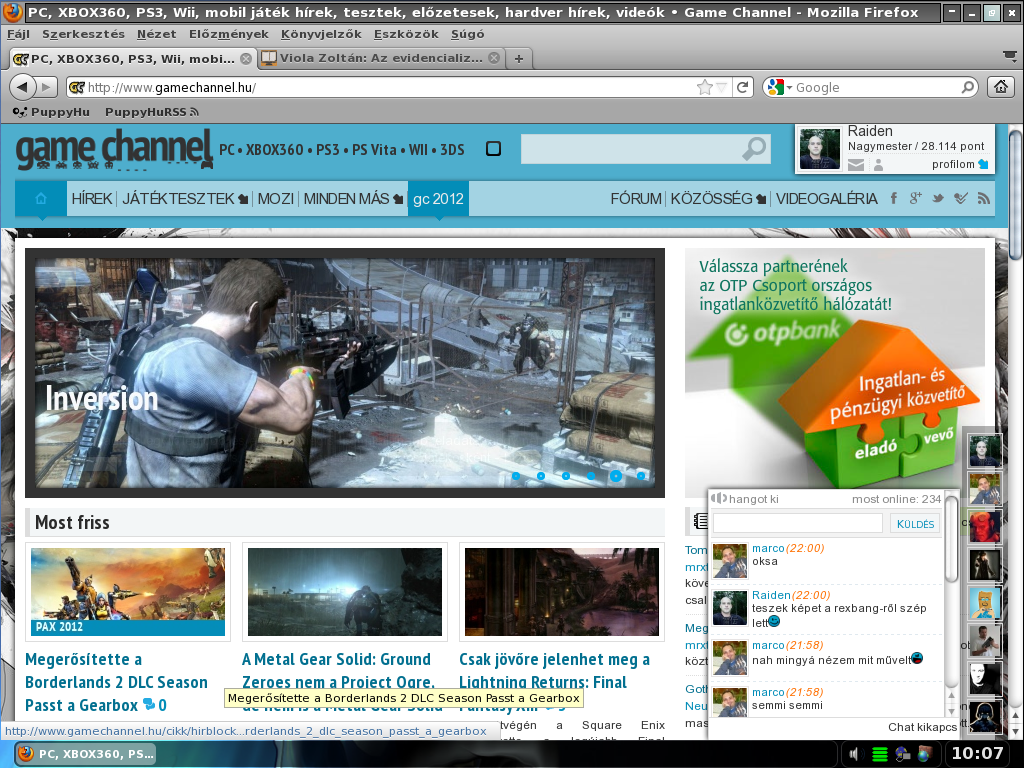Open the Könyvjelzők menu
The height and width of the screenshot is (768, 1024).
(321, 34)
